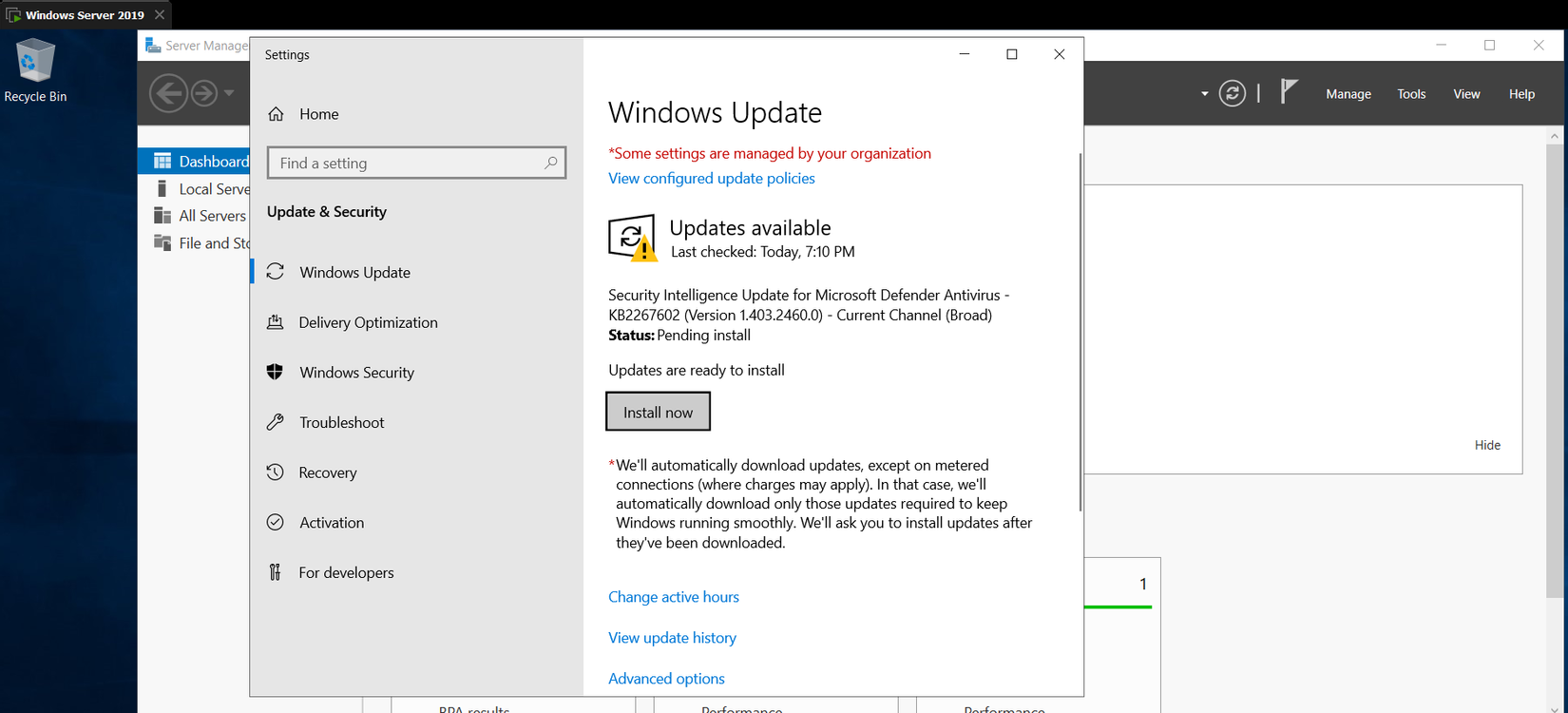Click the Windows Server 2019 VM tab icon

coord(13,15)
